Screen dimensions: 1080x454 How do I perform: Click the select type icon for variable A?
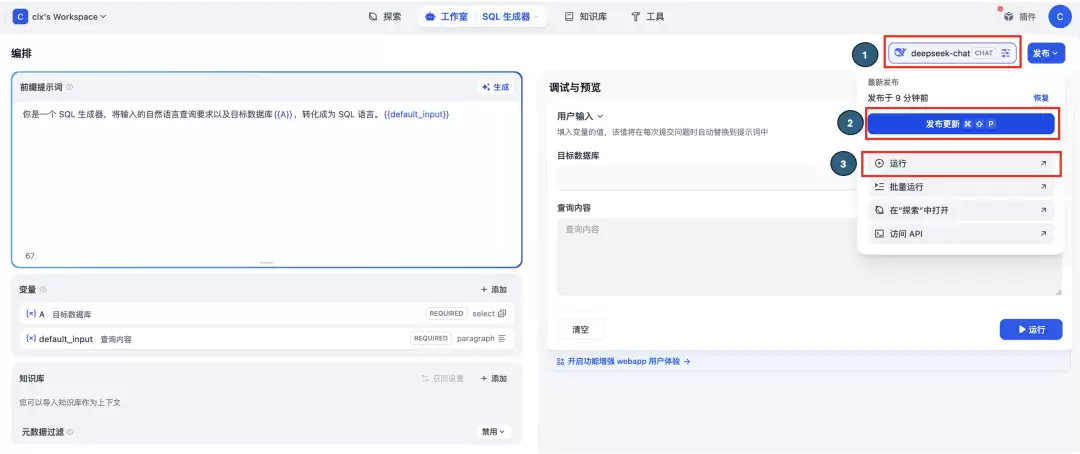502,313
